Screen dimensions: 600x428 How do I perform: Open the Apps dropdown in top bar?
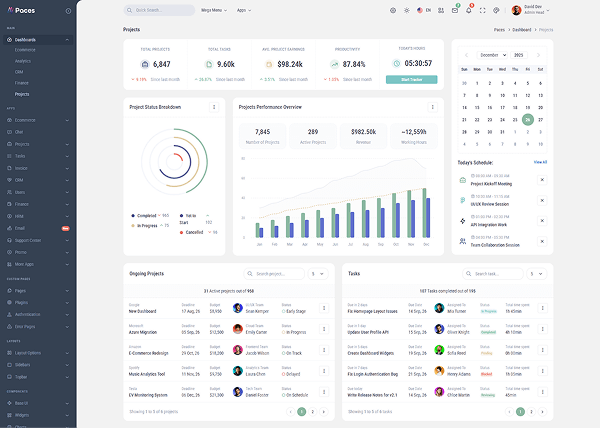point(243,10)
